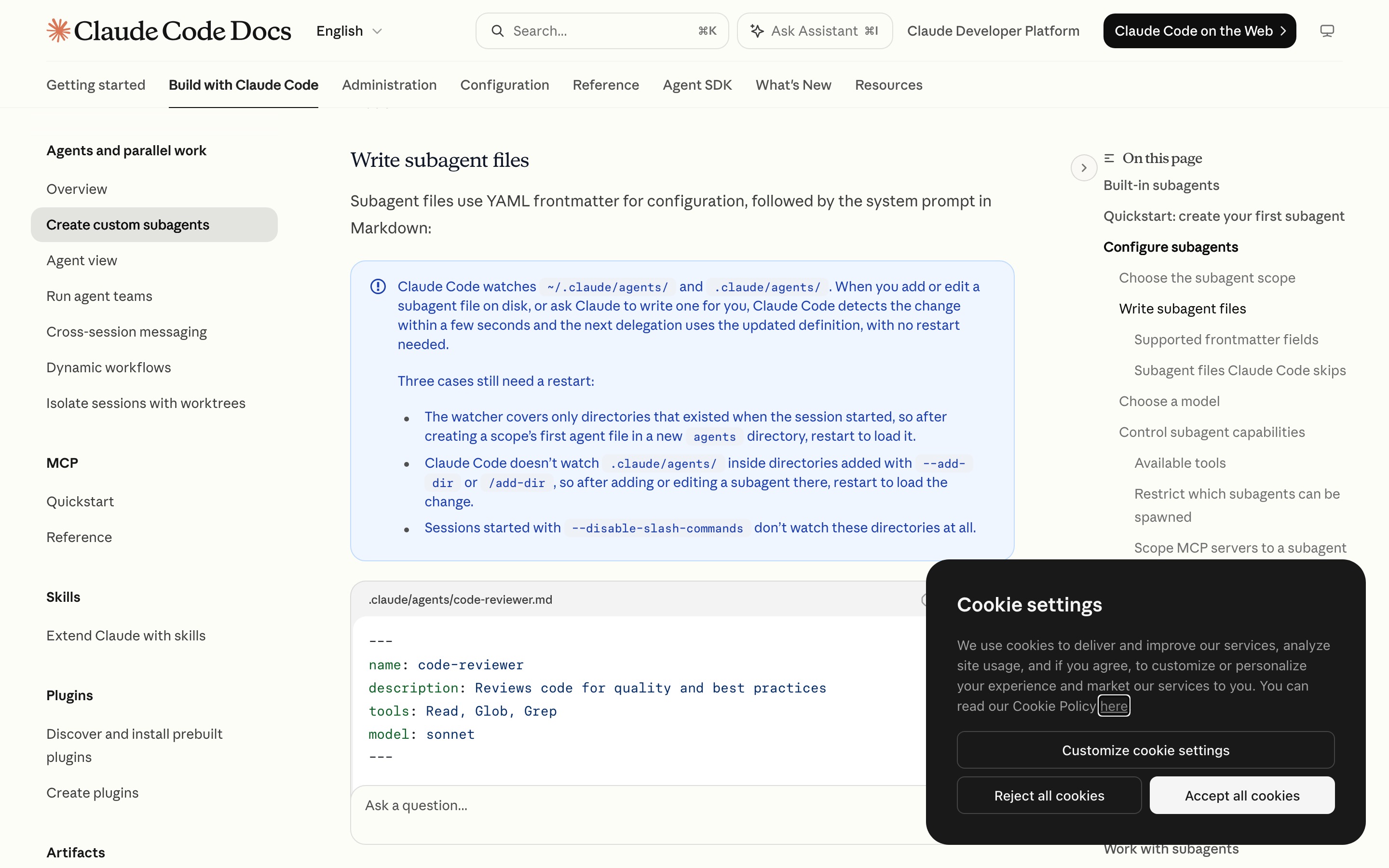Click Claude Code on the Web button
This screenshot has height=868, width=1389.
pos(1199,31)
